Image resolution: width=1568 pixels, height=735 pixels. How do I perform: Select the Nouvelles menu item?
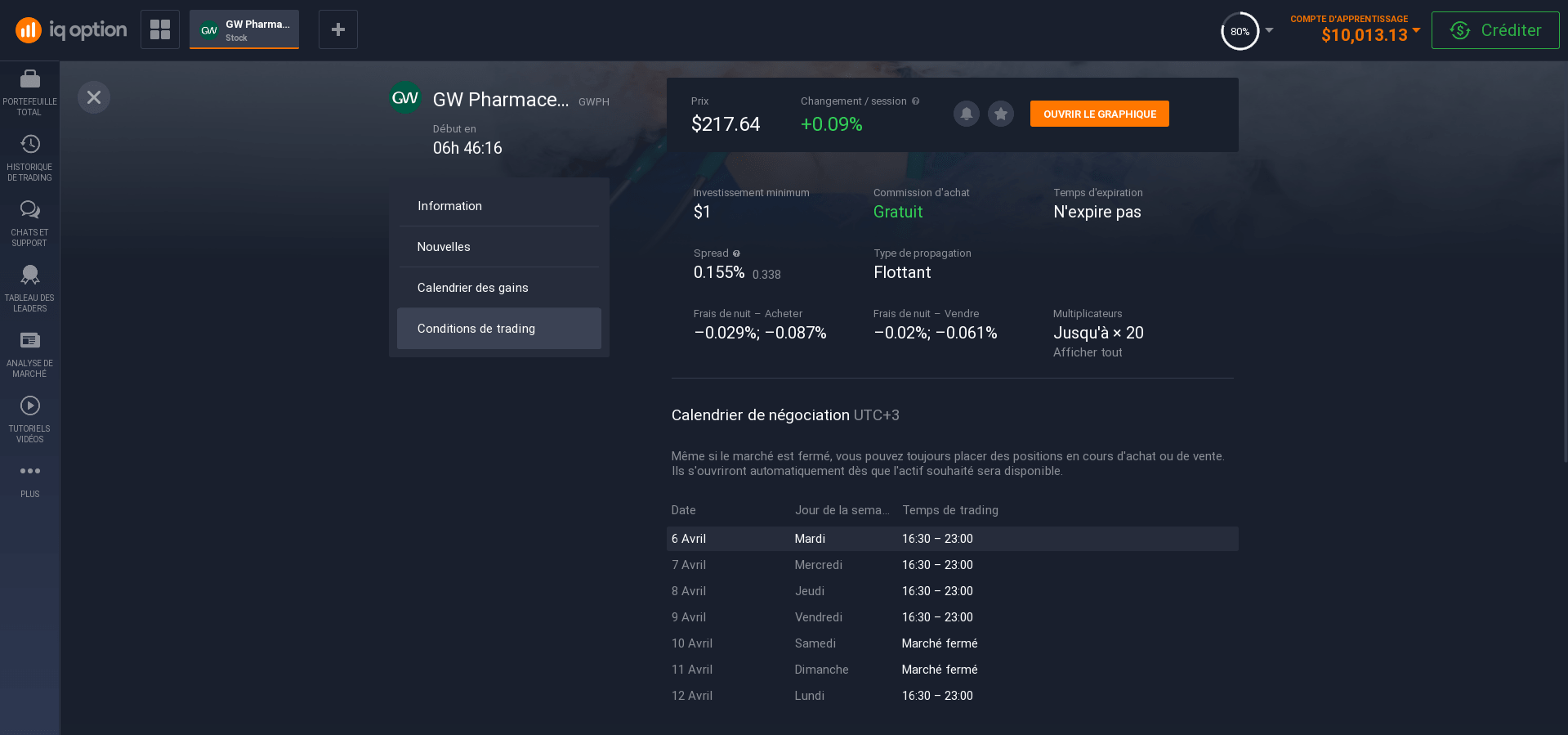pyautogui.click(x=499, y=247)
